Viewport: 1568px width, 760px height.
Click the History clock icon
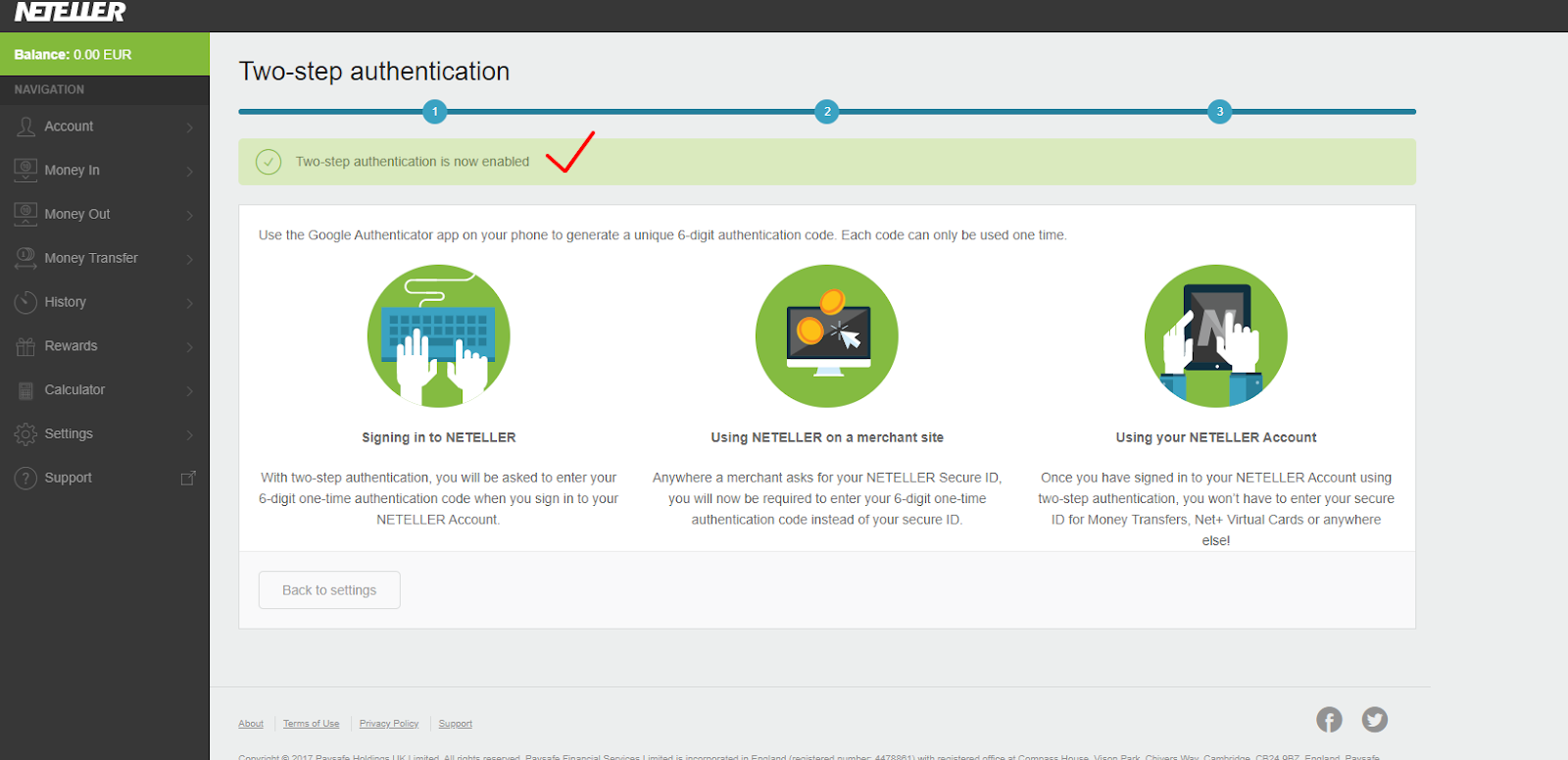click(25, 302)
